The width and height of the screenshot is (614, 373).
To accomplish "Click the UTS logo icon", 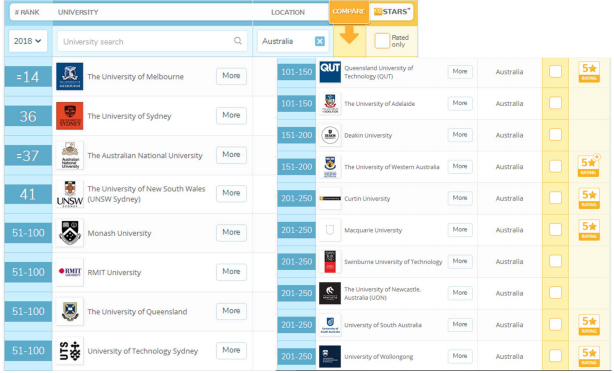I will [69, 351].
